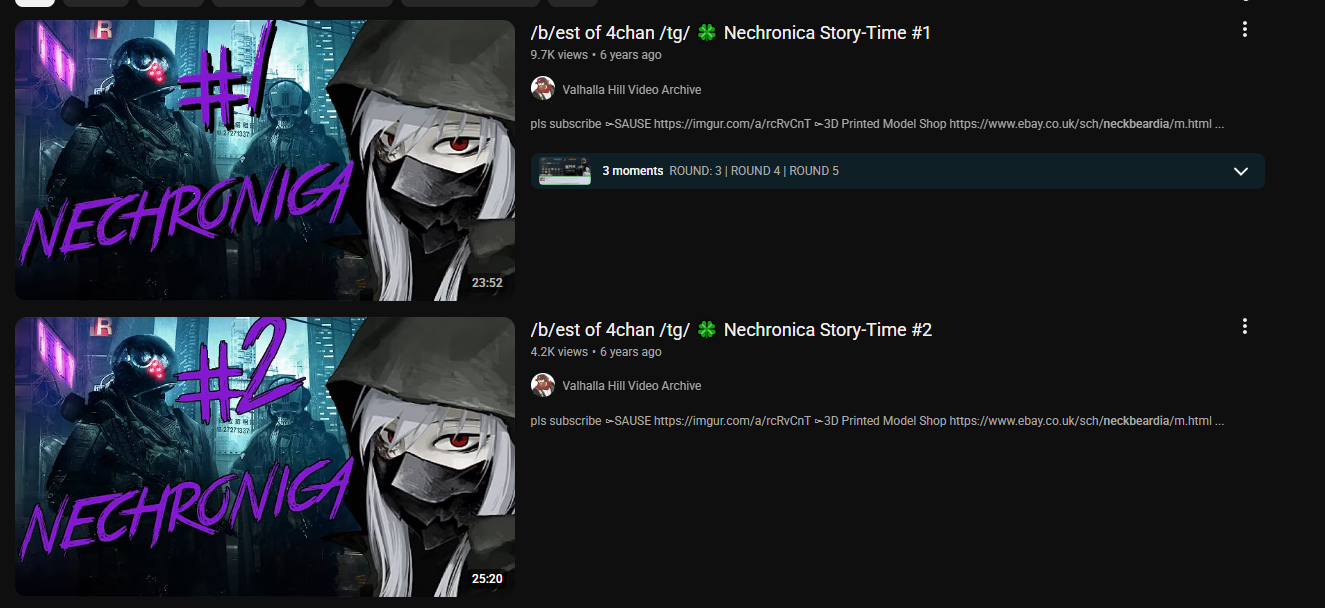Viewport: 1325px width, 608px height.
Task: Play the Nechronica #1 video thumbnail
Action: tap(265, 160)
